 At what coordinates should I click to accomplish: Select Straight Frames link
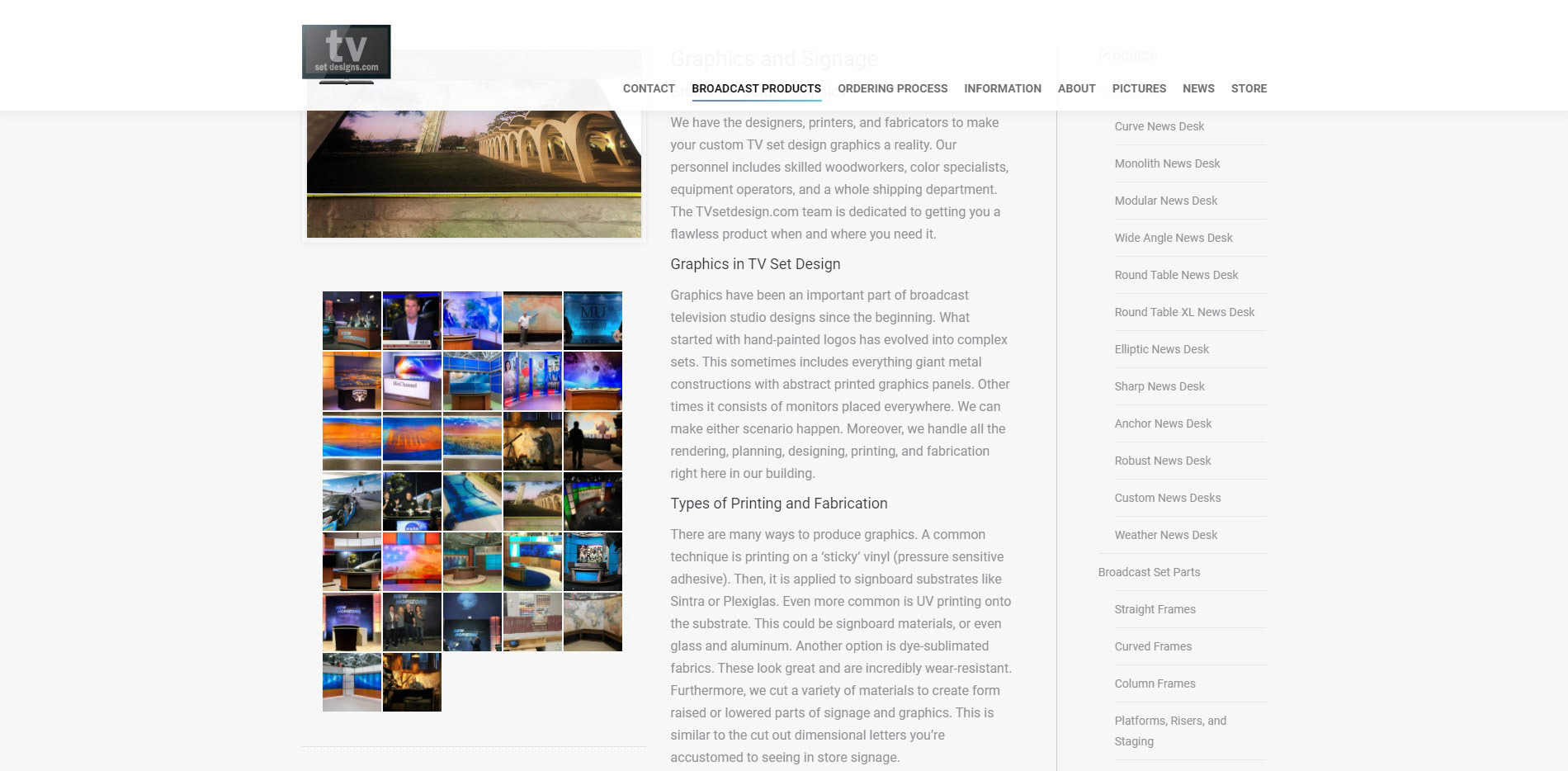pos(1155,609)
